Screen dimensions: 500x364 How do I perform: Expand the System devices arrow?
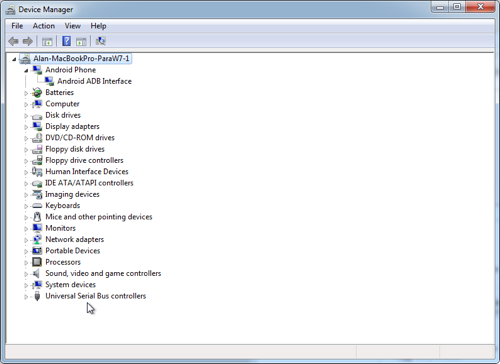pos(26,285)
